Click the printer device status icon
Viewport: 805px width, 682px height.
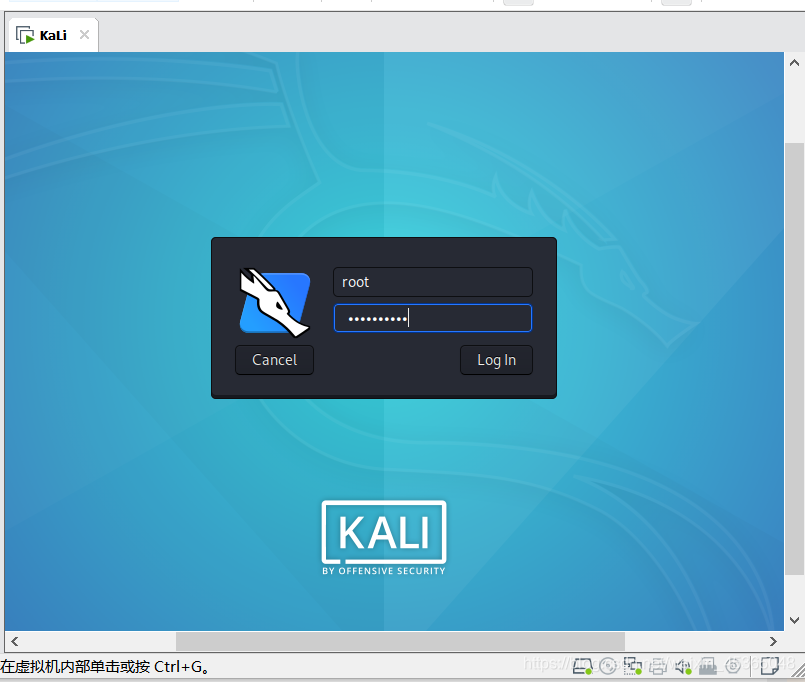pyautogui.click(x=658, y=666)
